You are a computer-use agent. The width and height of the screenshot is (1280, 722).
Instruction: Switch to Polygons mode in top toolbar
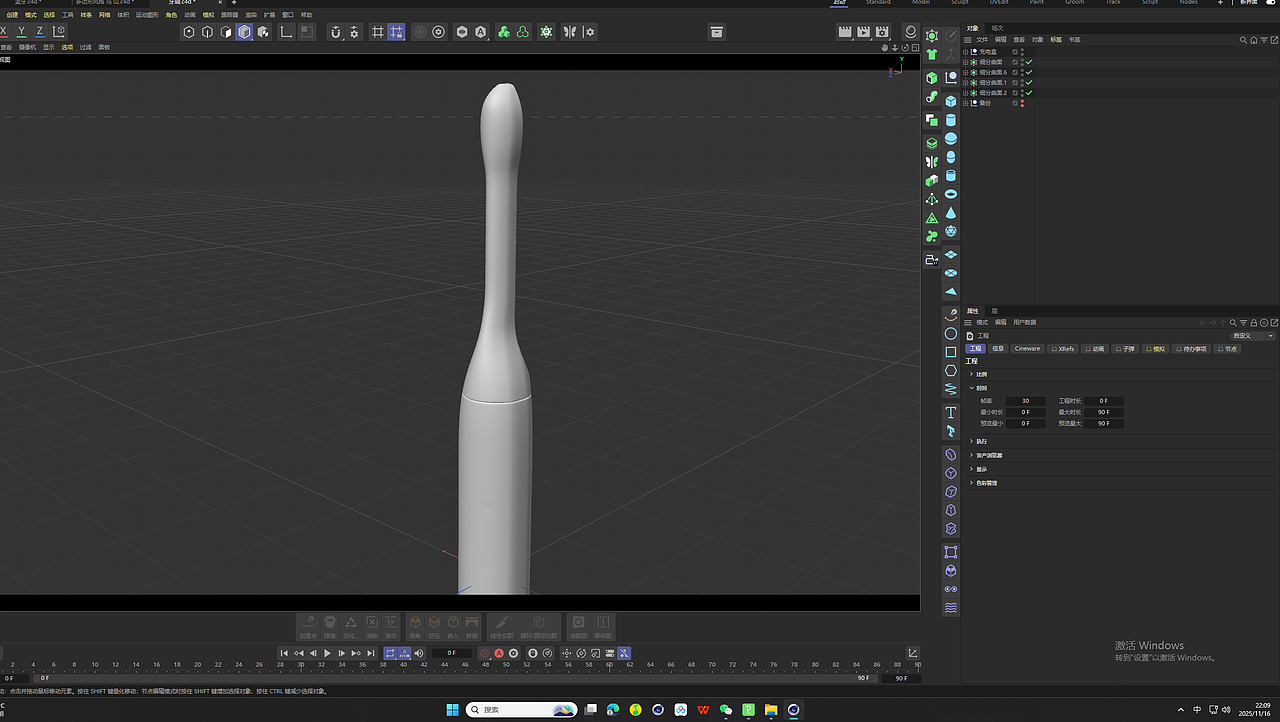point(226,32)
